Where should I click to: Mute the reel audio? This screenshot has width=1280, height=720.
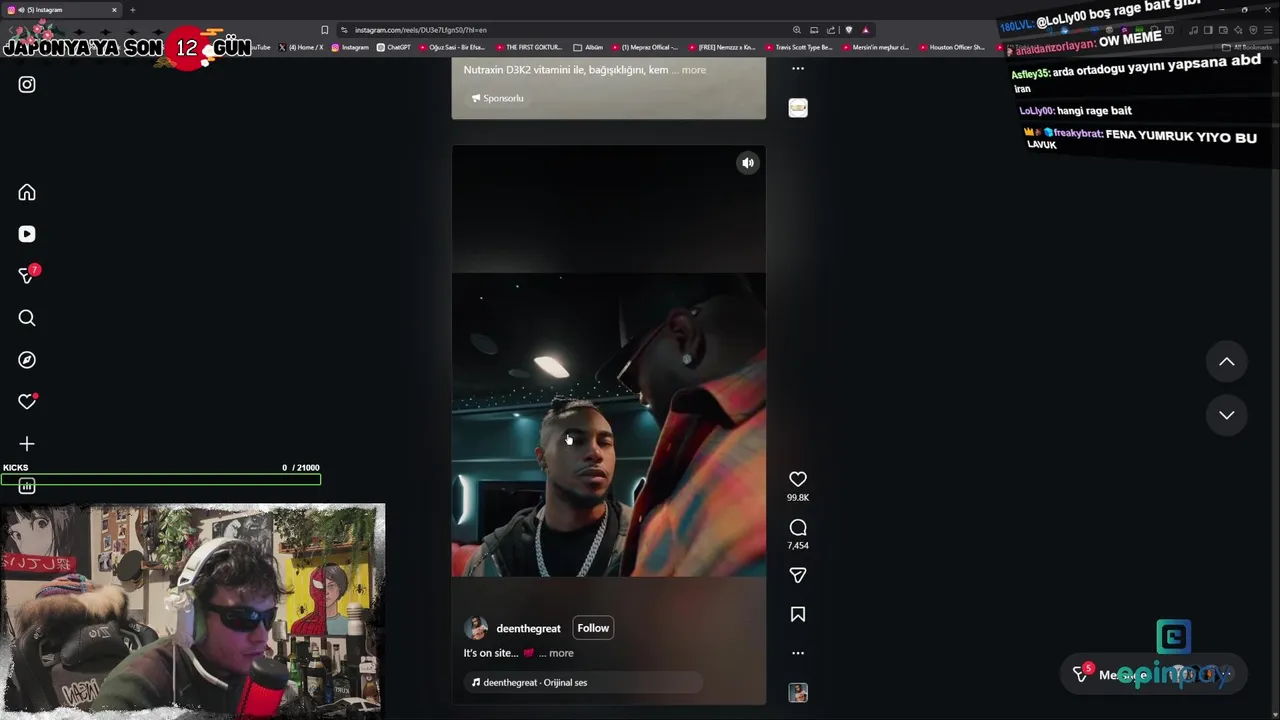tap(748, 163)
